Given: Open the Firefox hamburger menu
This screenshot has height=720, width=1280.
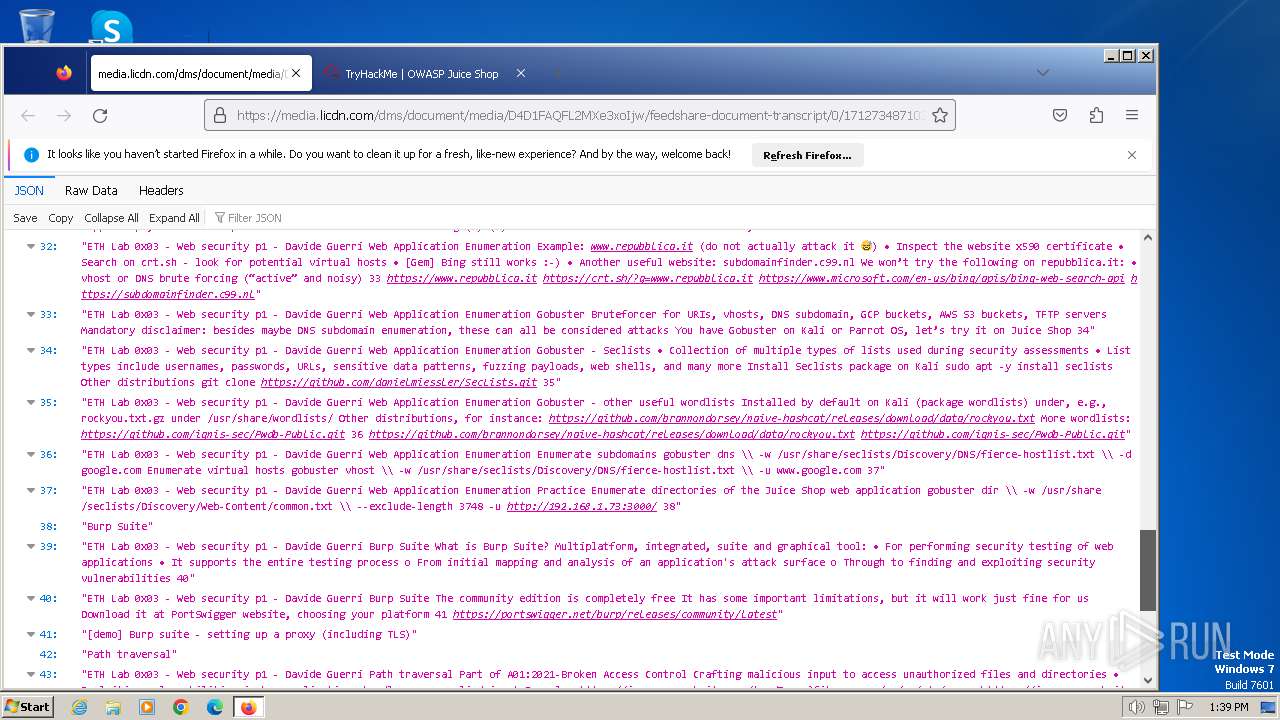Looking at the screenshot, I should 1132,116.
